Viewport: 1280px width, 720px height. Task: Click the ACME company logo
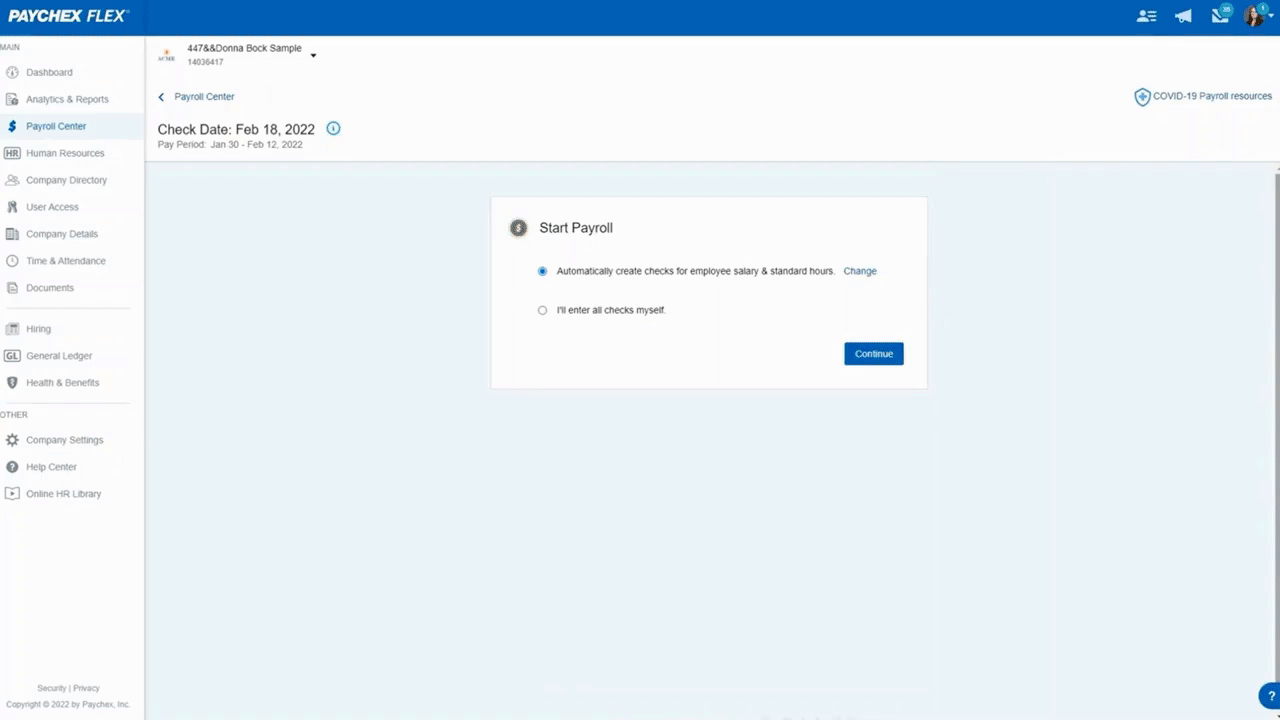coord(166,55)
